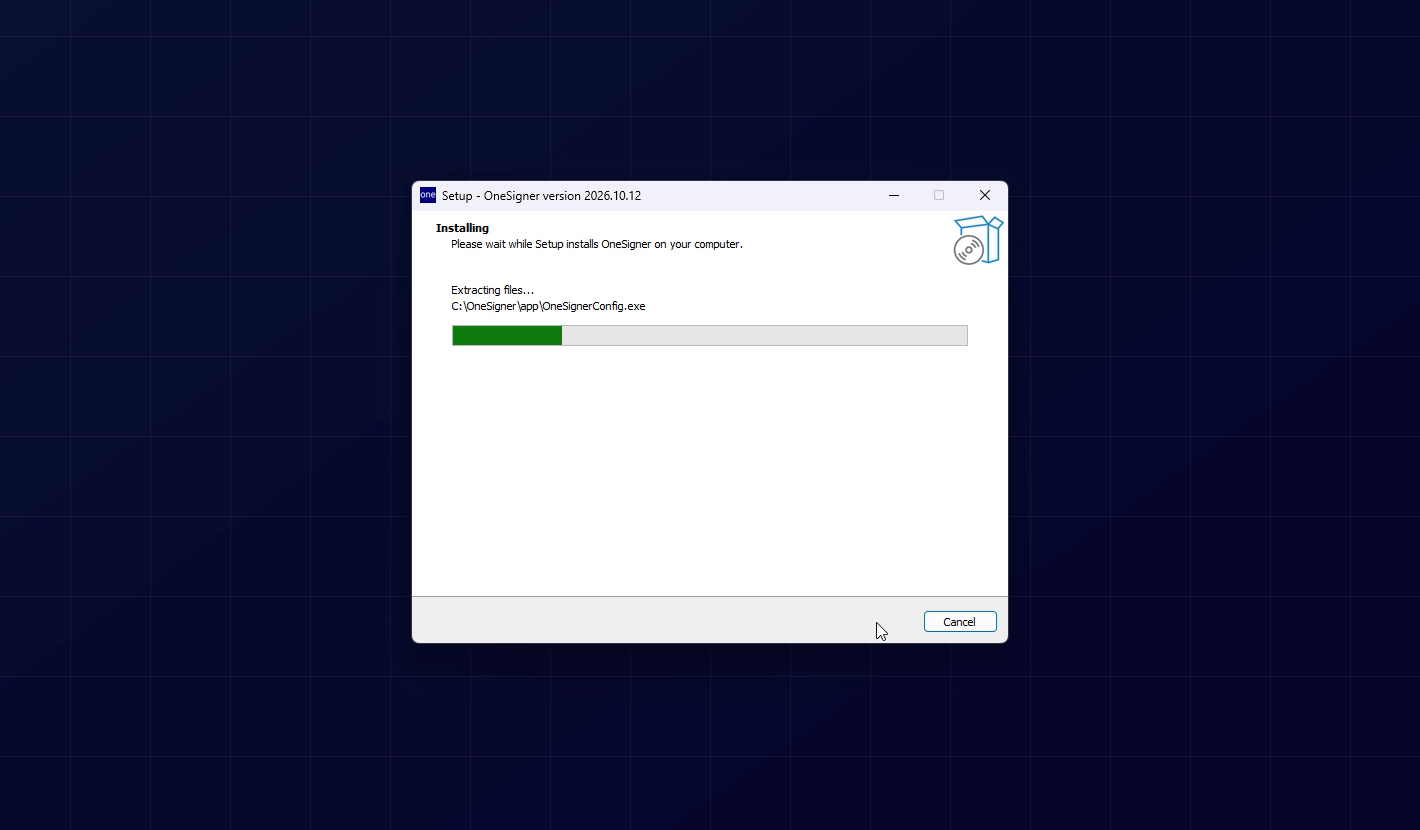Minimize the Setup window
The image size is (1420, 830).
coord(894,196)
